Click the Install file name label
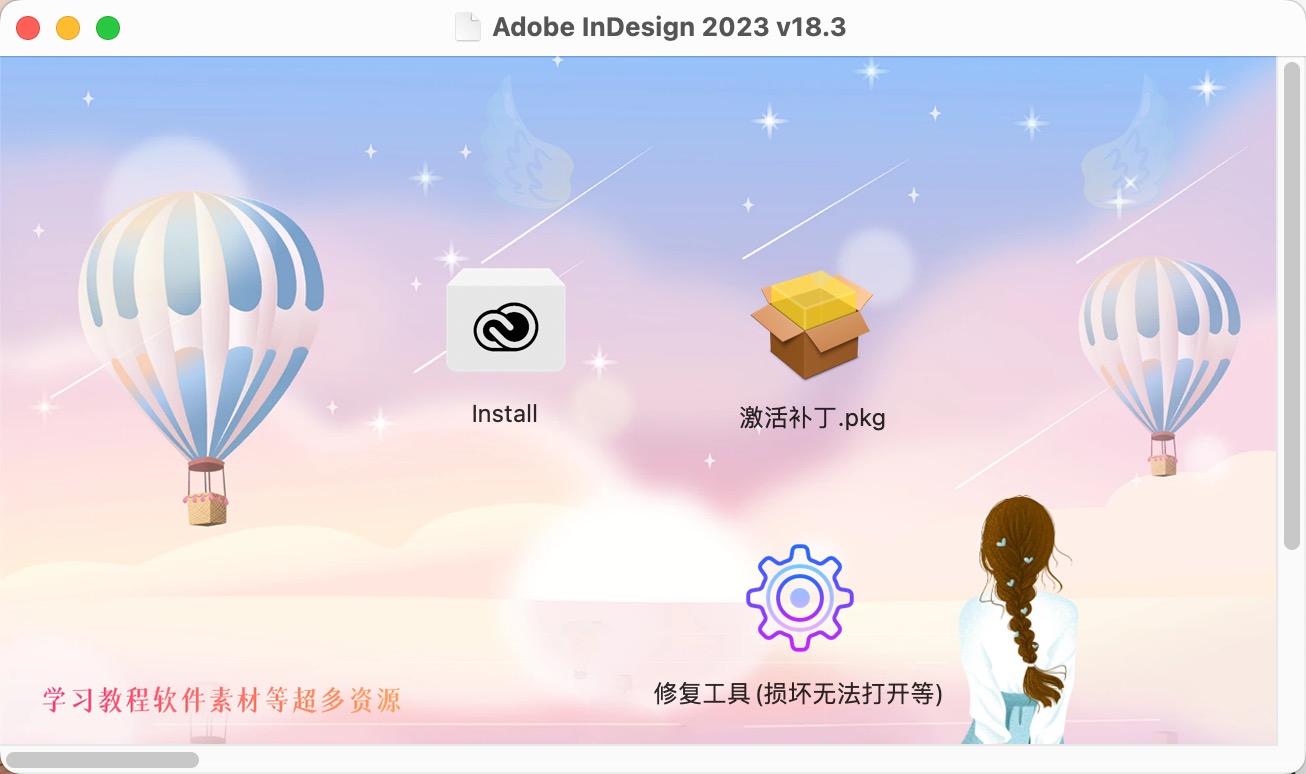 [505, 414]
